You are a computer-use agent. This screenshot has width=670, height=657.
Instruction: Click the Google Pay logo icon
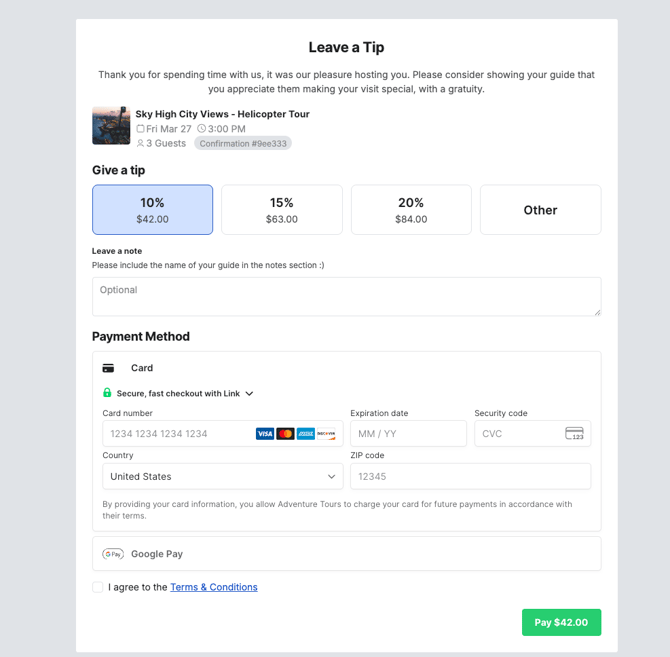113,554
